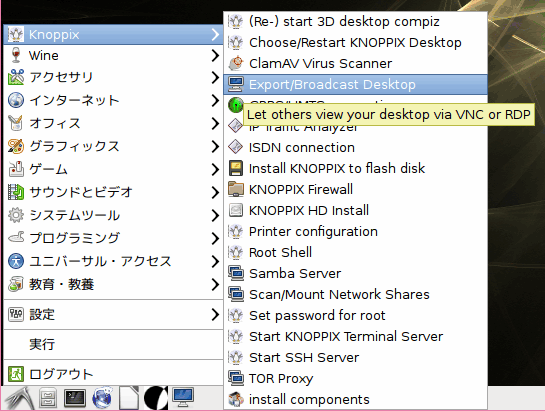Select Choose/Restart KNOPPIX Desktop

[355, 42]
